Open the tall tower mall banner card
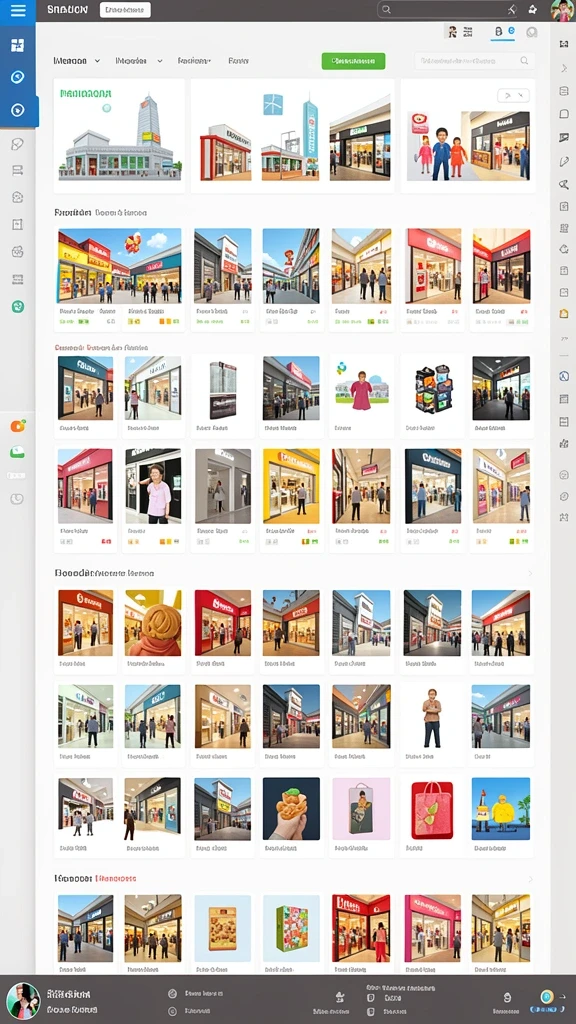This screenshot has height=1024, width=576. (x=119, y=136)
